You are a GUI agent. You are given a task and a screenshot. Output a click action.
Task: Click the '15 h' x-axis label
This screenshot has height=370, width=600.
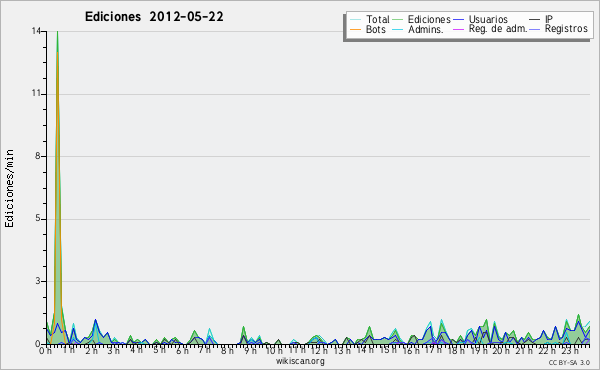click(388, 350)
